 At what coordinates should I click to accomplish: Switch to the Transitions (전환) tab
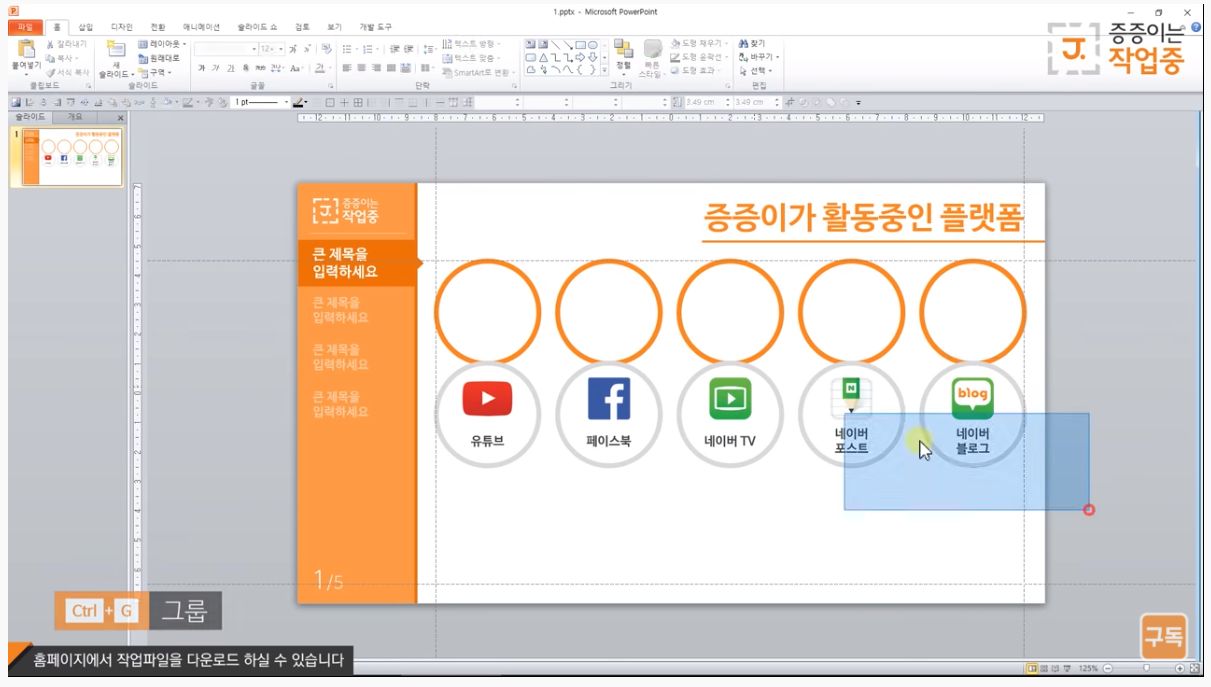(x=158, y=27)
